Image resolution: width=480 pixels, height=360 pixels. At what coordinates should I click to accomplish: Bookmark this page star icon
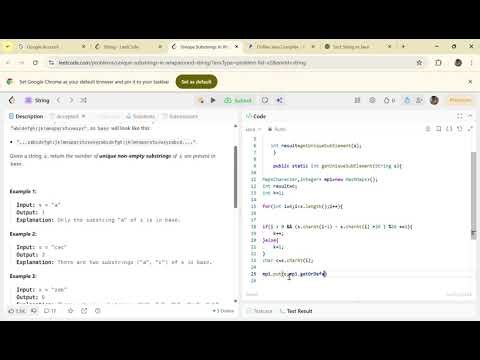420,63
